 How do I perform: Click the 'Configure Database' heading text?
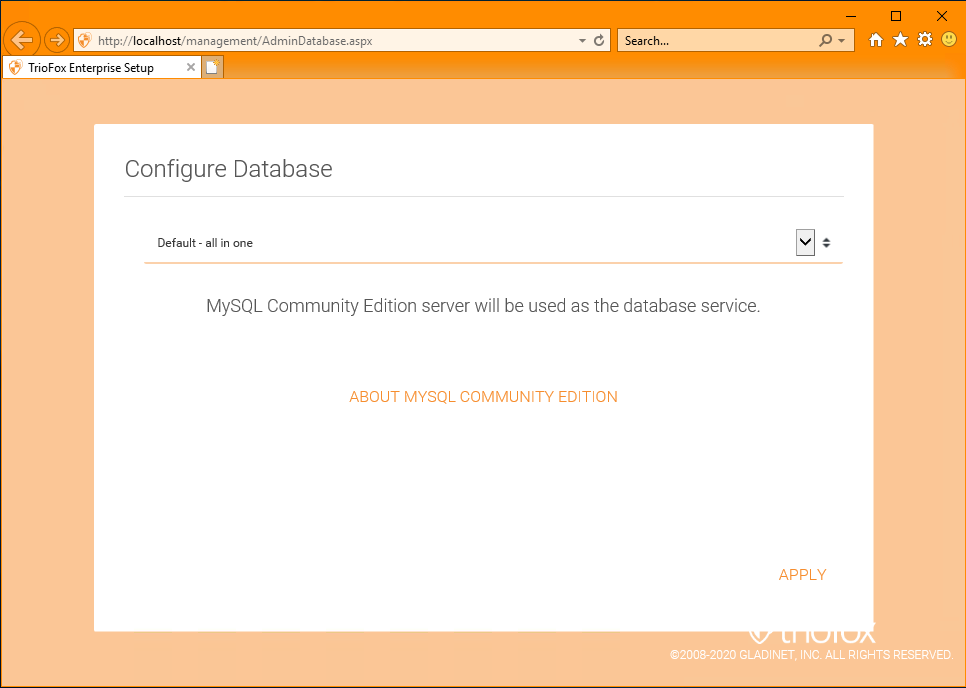click(229, 169)
